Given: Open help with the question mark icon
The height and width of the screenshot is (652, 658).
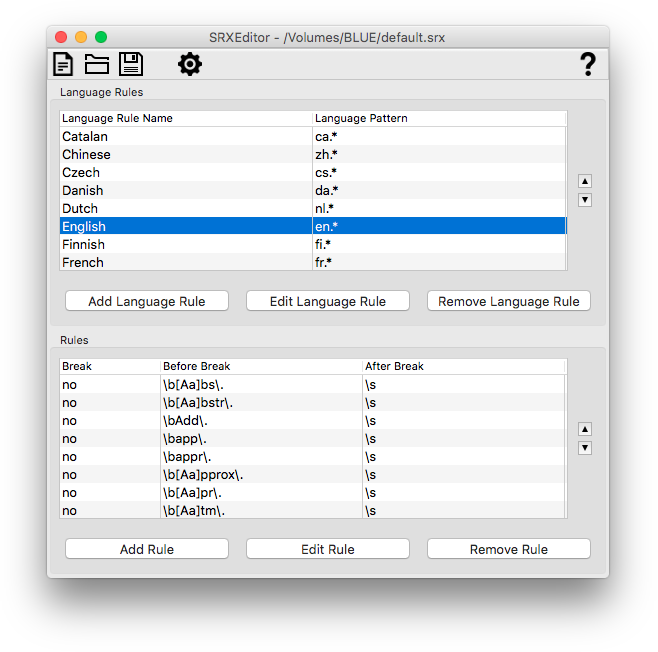Looking at the screenshot, I should [588, 64].
